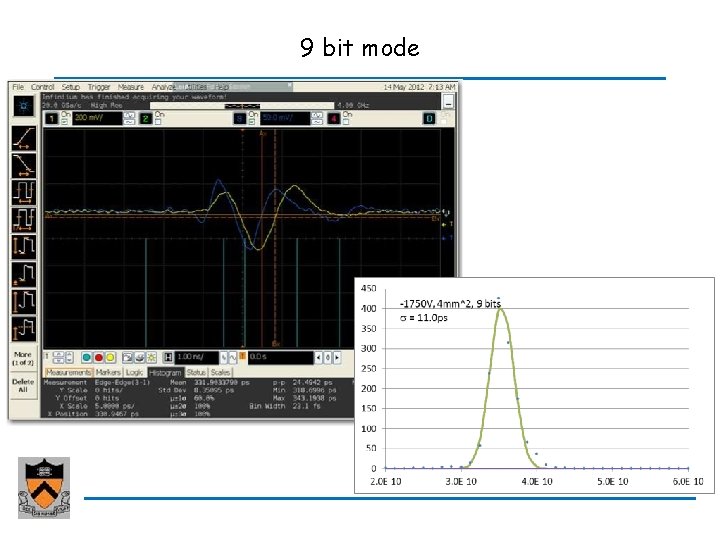Select the bottom measurement icon above More
720x540 pixels.
pos(23,329)
